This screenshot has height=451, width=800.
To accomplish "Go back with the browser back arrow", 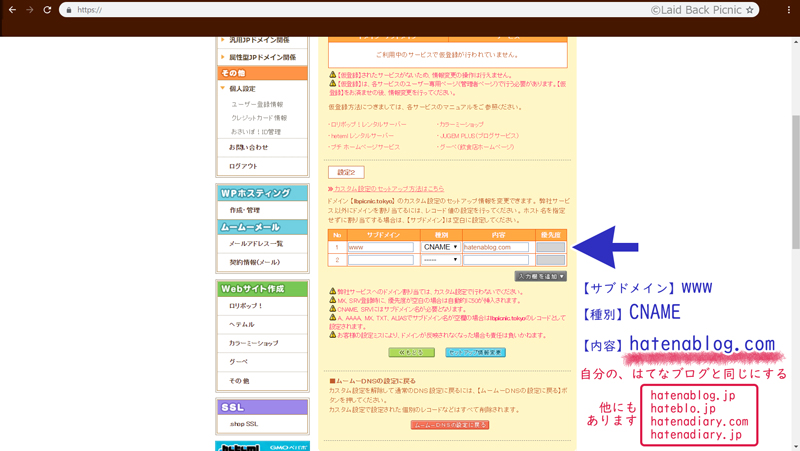I will [x=13, y=10].
